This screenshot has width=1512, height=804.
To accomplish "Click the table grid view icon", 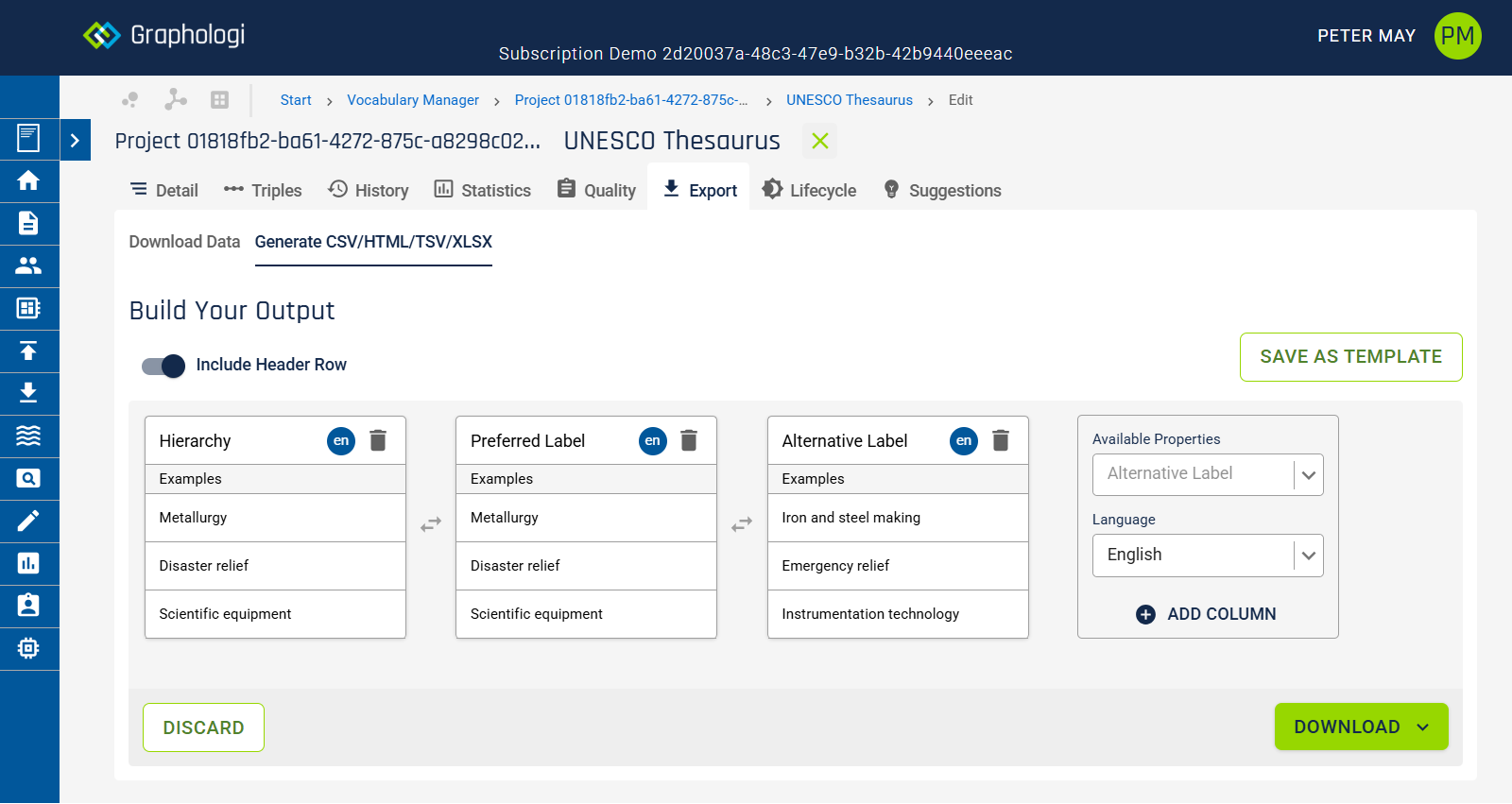I will coord(220,99).
